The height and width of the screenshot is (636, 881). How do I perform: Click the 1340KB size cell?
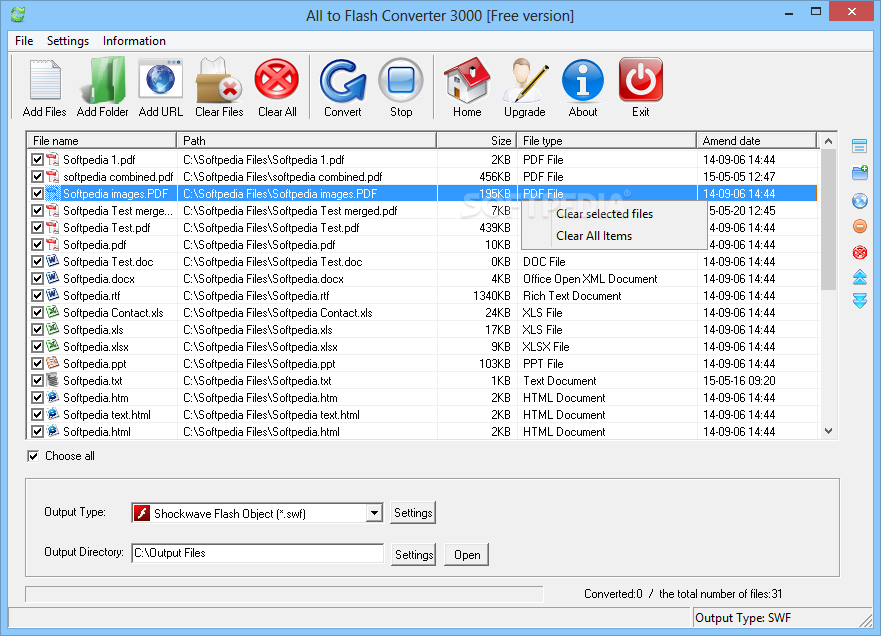tap(492, 296)
